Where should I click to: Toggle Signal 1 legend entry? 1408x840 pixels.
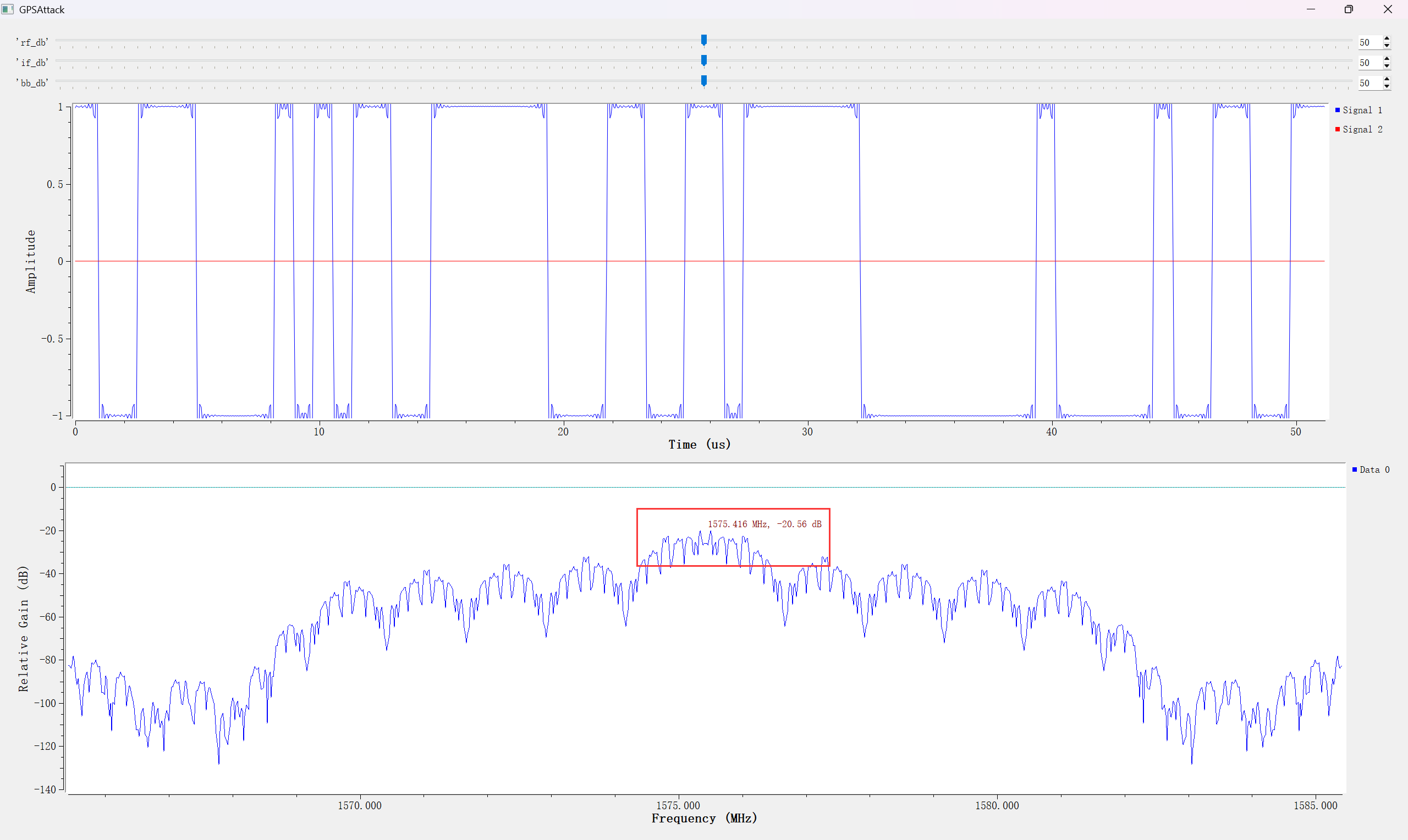pos(1361,110)
